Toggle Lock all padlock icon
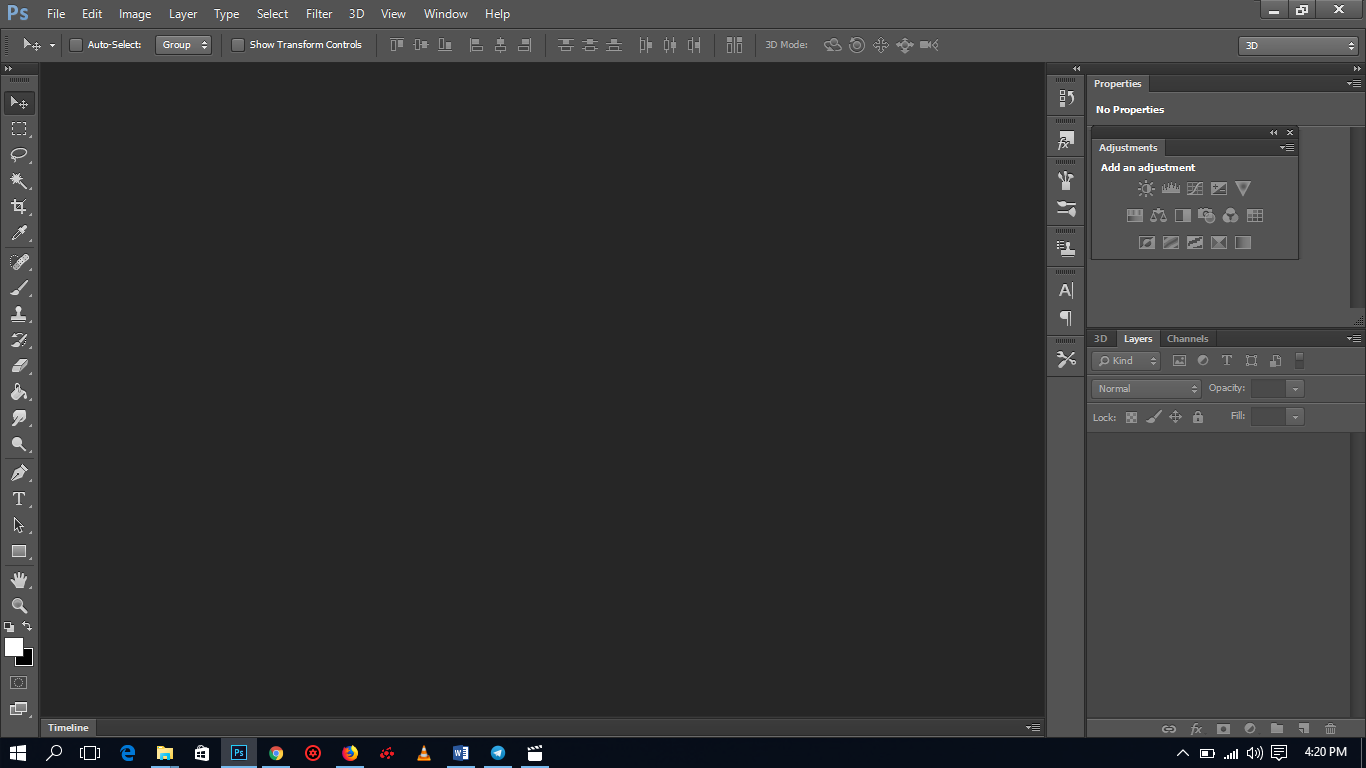 (1198, 417)
